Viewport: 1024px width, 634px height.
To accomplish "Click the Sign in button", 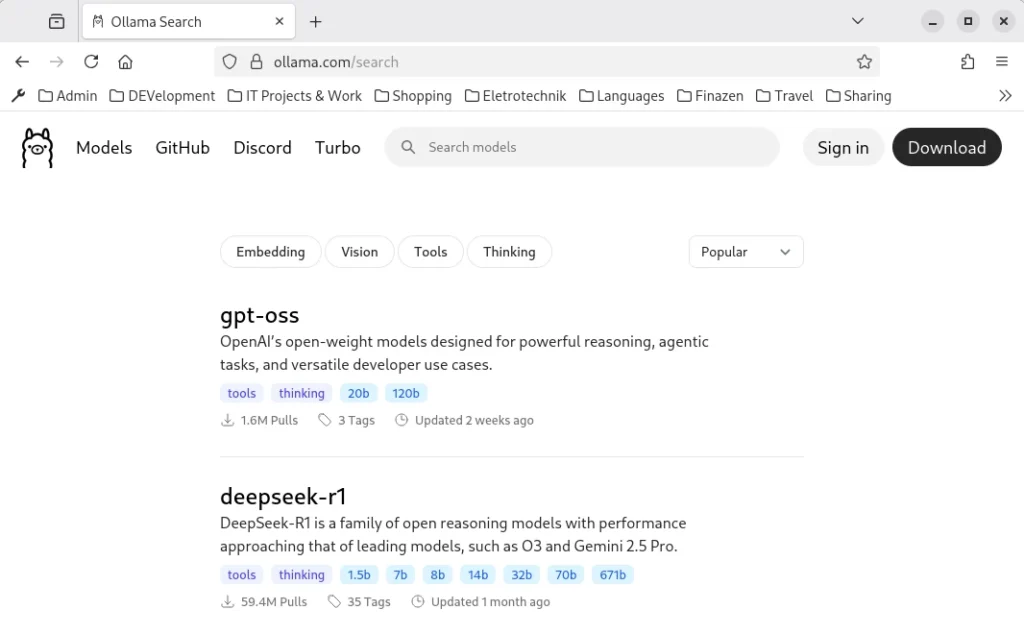I will point(843,148).
